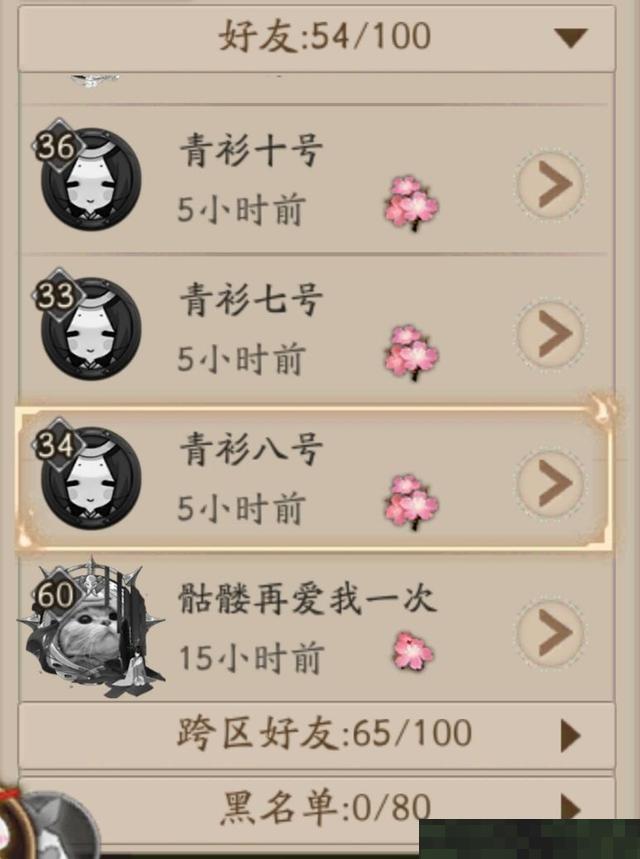
Task: Select the 跨区好友:65/100 header
Action: point(317,735)
